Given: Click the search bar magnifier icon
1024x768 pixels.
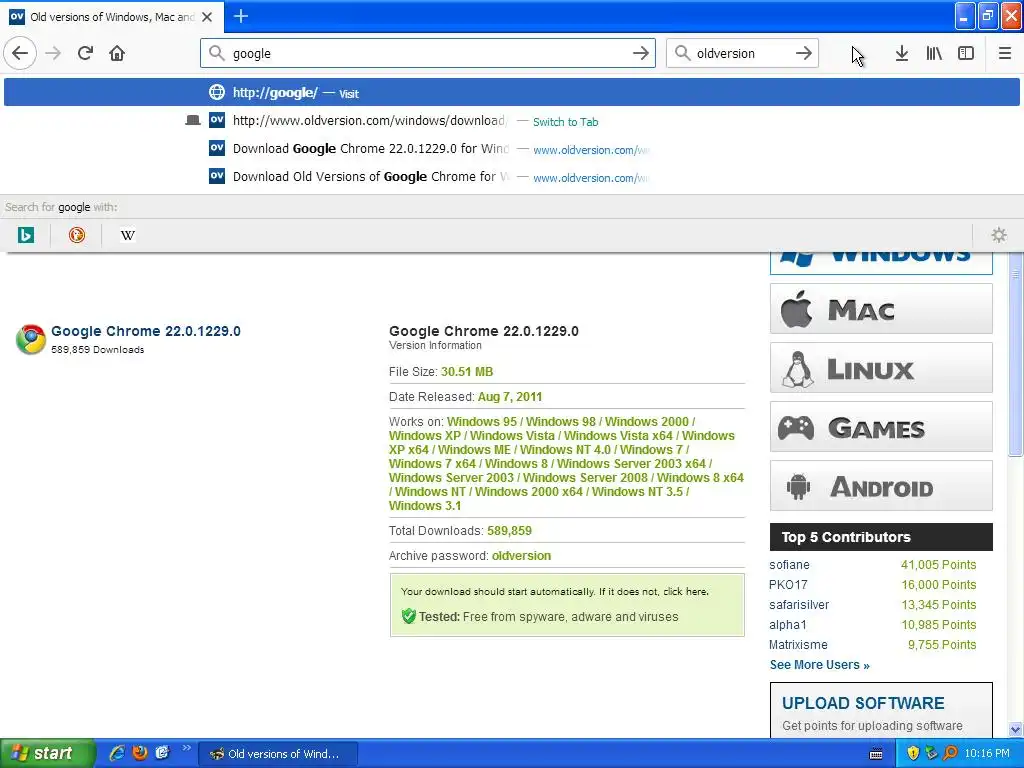Looking at the screenshot, I should (x=682, y=53).
